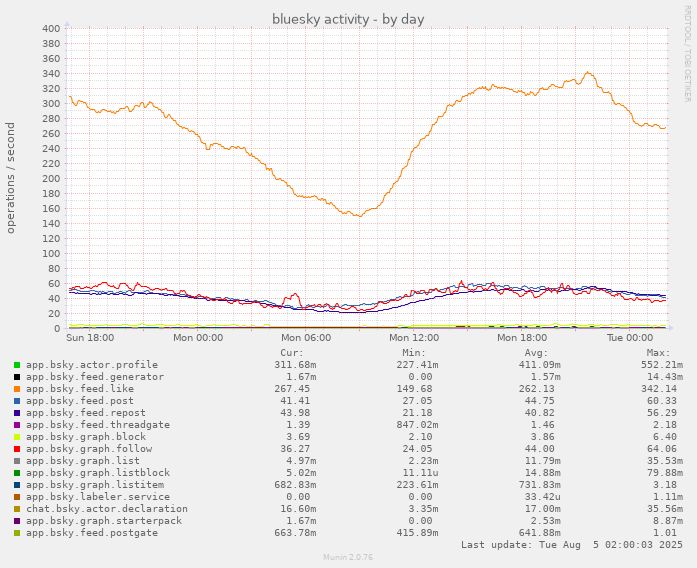Click the 'Max:' column header

pyautogui.click(x=658, y=353)
